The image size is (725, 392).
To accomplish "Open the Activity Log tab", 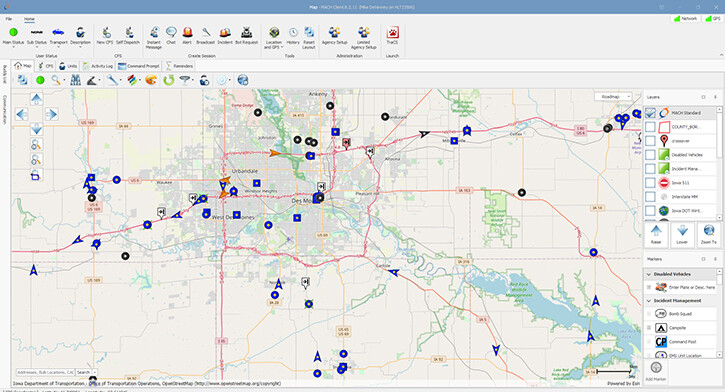I will click(98, 66).
